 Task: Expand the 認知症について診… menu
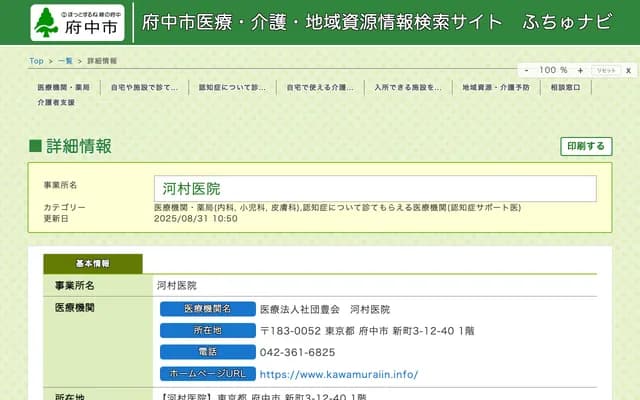pyautogui.click(x=232, y=87)
